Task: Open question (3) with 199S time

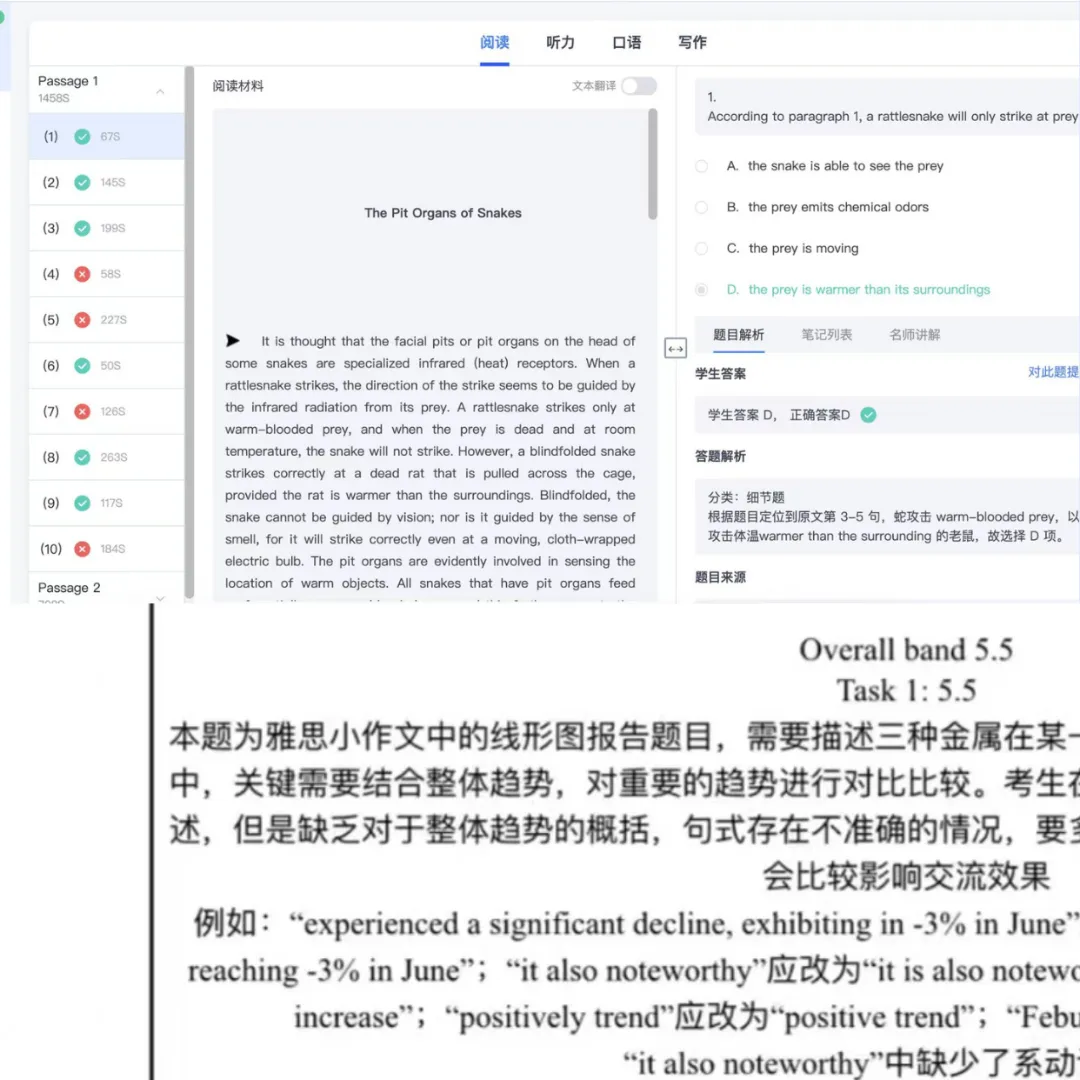Action: (107, 228)
